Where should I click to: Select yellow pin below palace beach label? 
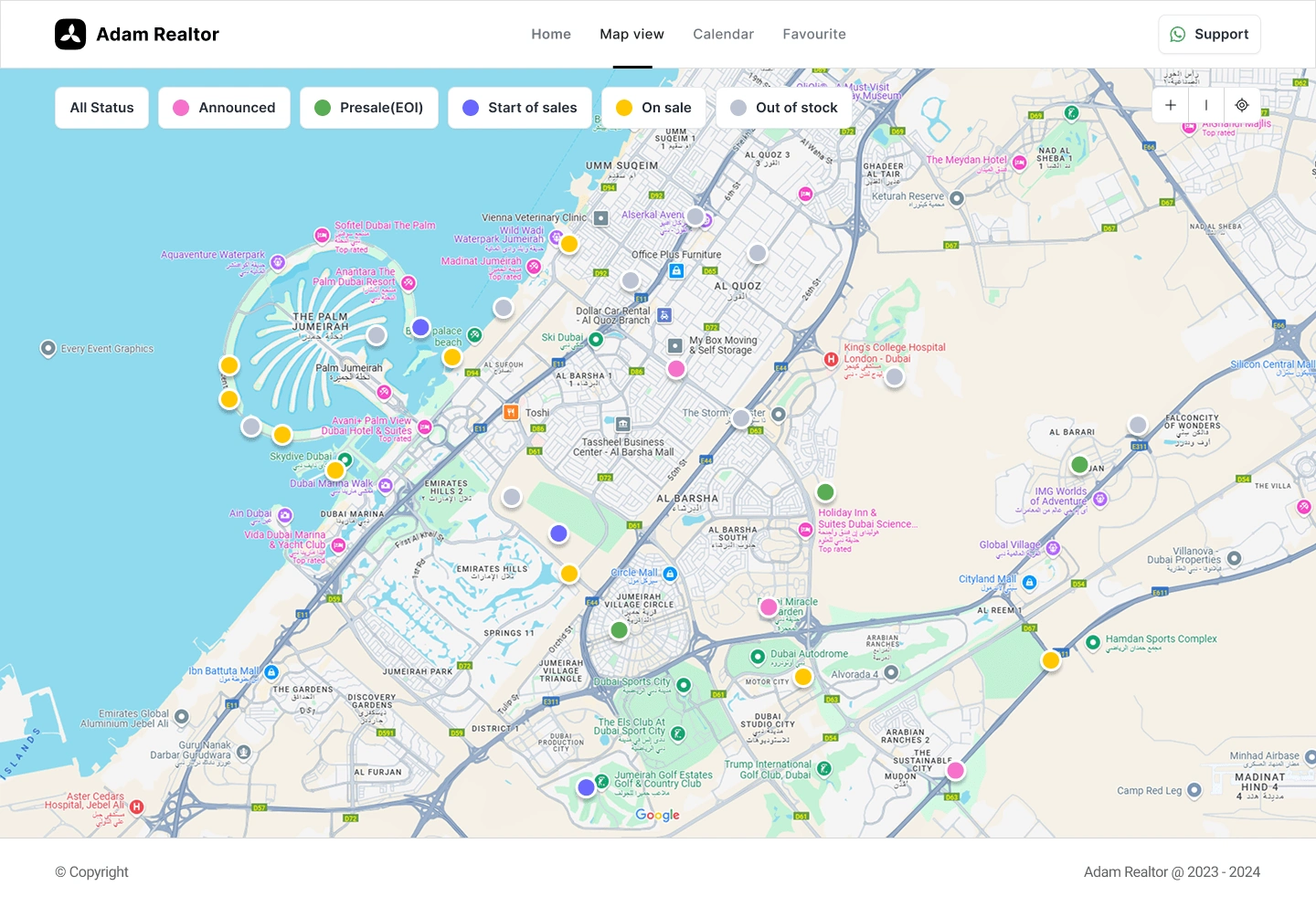(452, 357)
